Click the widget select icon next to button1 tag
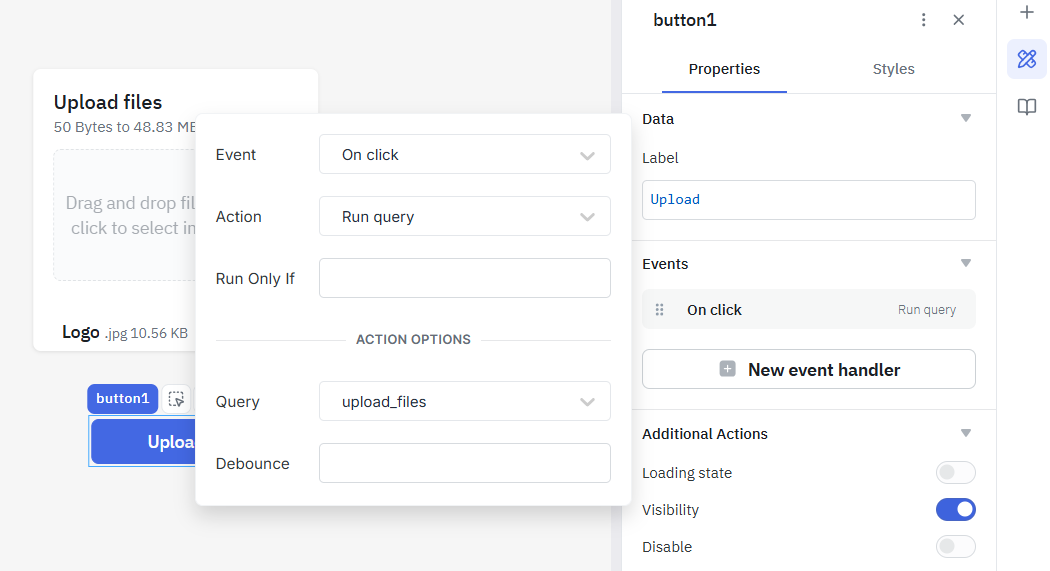 pos(176,399)
